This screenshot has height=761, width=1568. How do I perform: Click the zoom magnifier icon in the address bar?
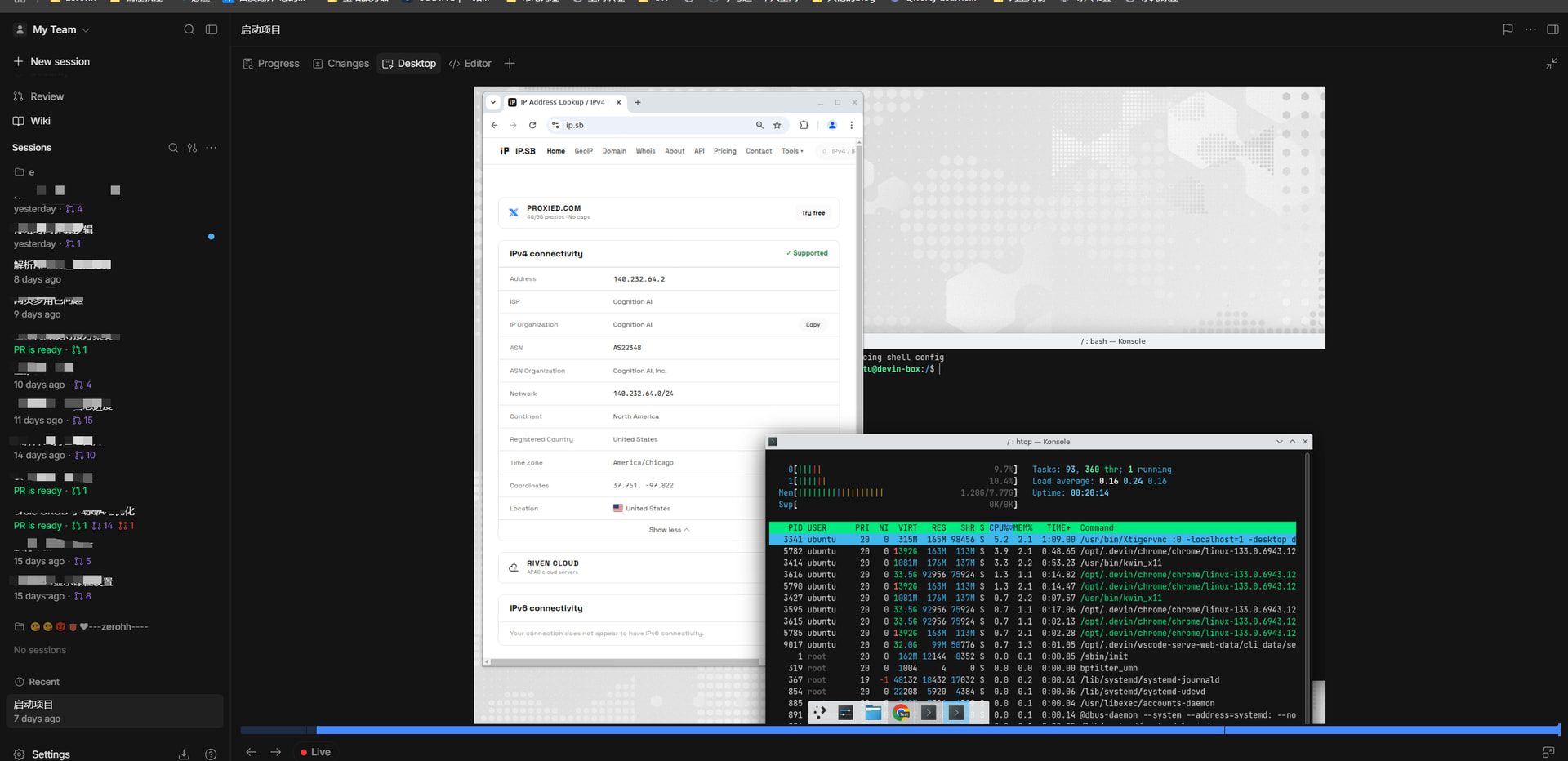(x=759, y=125)
